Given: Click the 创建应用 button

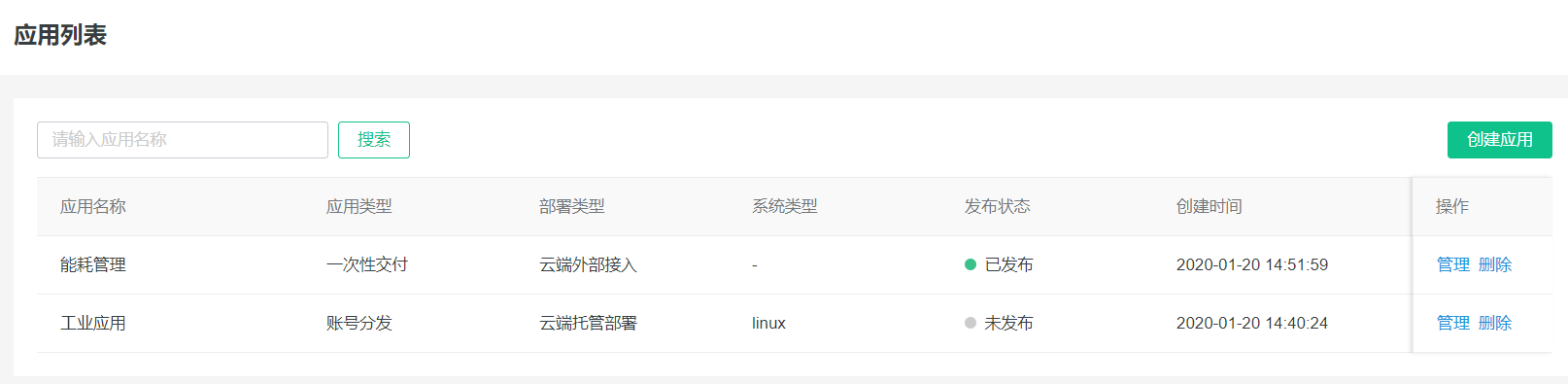Looking at the screenshot, I should click(x=1500, y=140).
